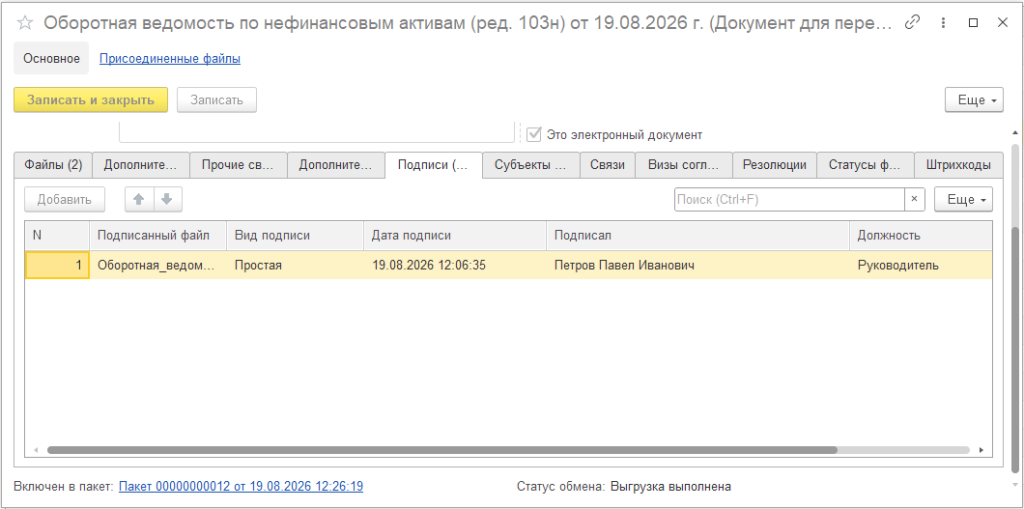Switch to 'Субъекты …' tab
Image resolution: width=1024 pixels, height=509 pixels.
tap(531, 165)
